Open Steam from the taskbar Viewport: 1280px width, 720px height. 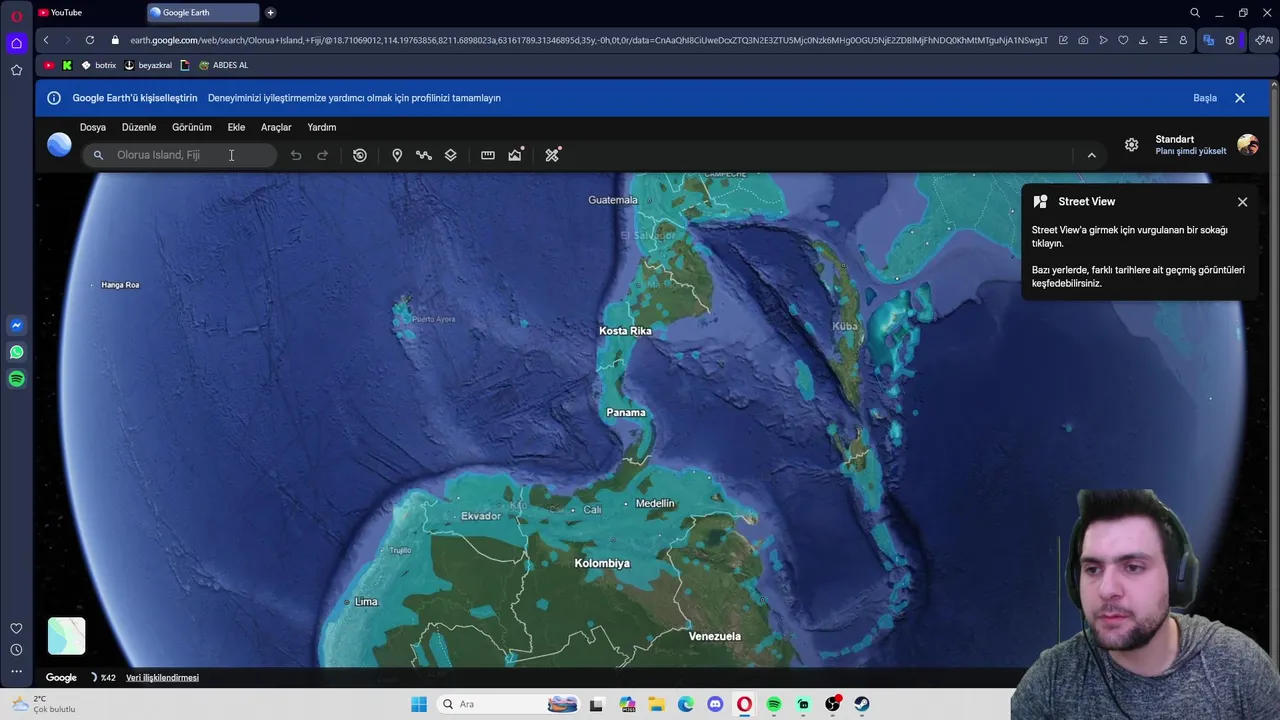click(861, 704)
